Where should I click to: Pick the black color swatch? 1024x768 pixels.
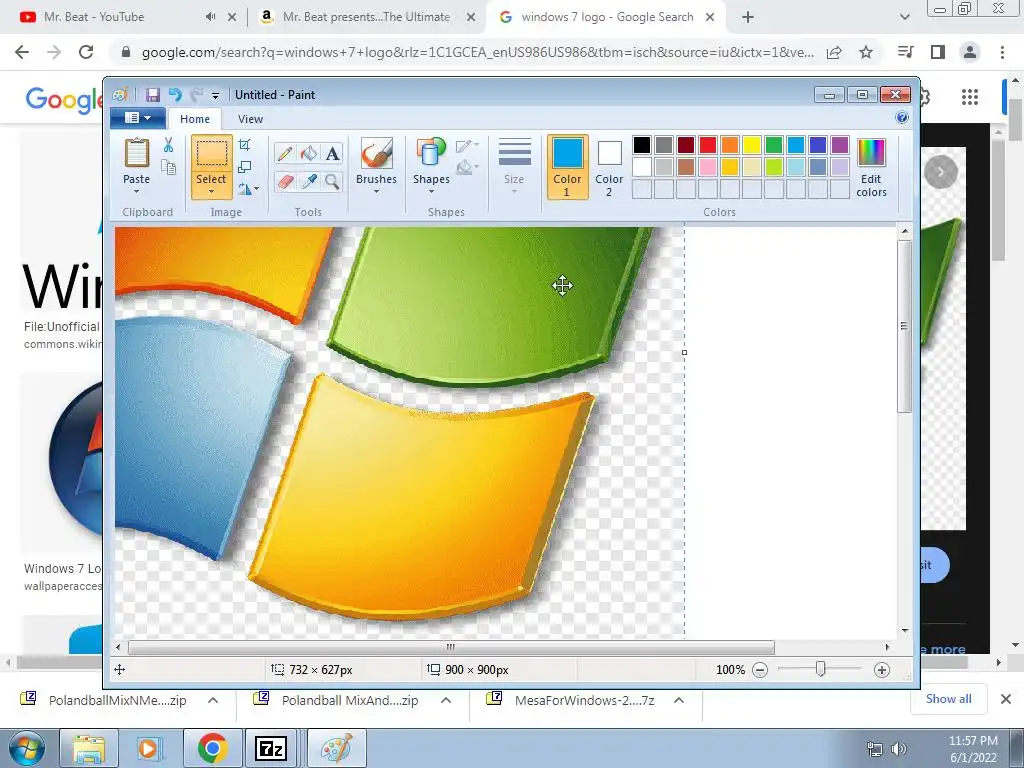tap(642, 145)
